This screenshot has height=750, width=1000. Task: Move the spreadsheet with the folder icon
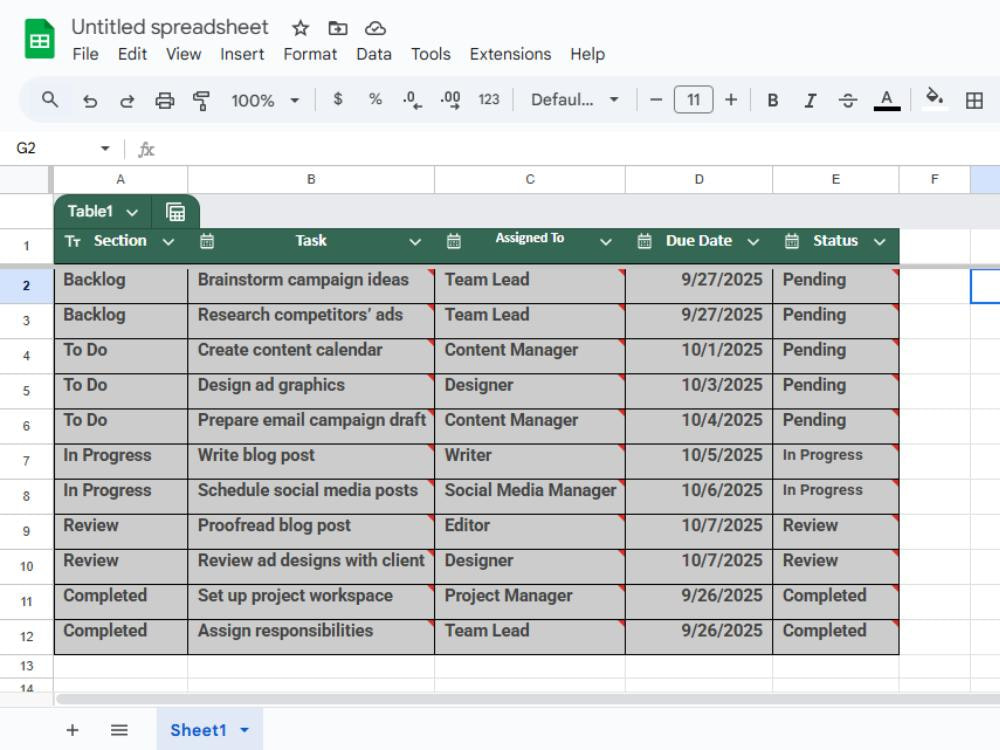[337, 28]
